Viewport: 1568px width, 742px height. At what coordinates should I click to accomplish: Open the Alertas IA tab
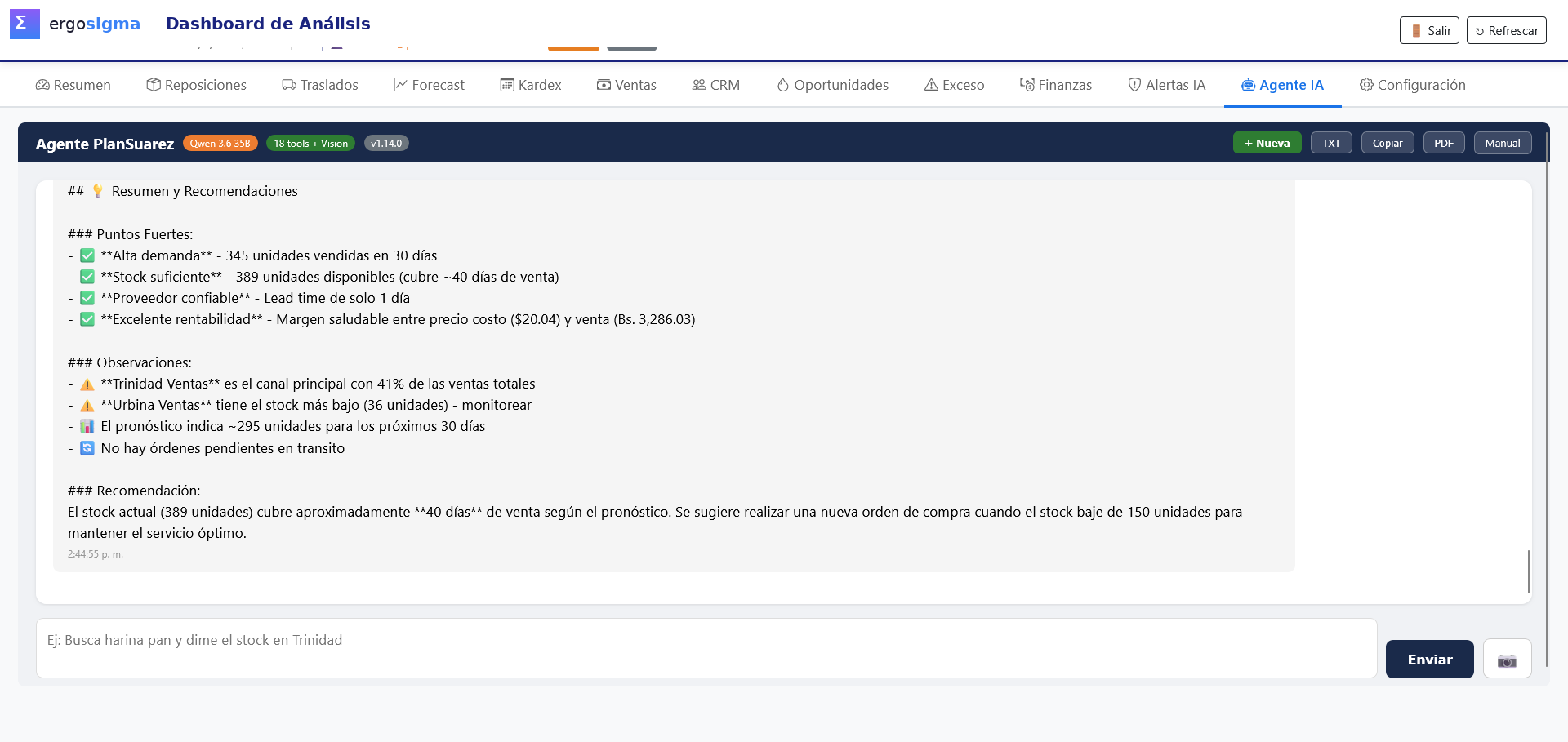(1166, 85)
